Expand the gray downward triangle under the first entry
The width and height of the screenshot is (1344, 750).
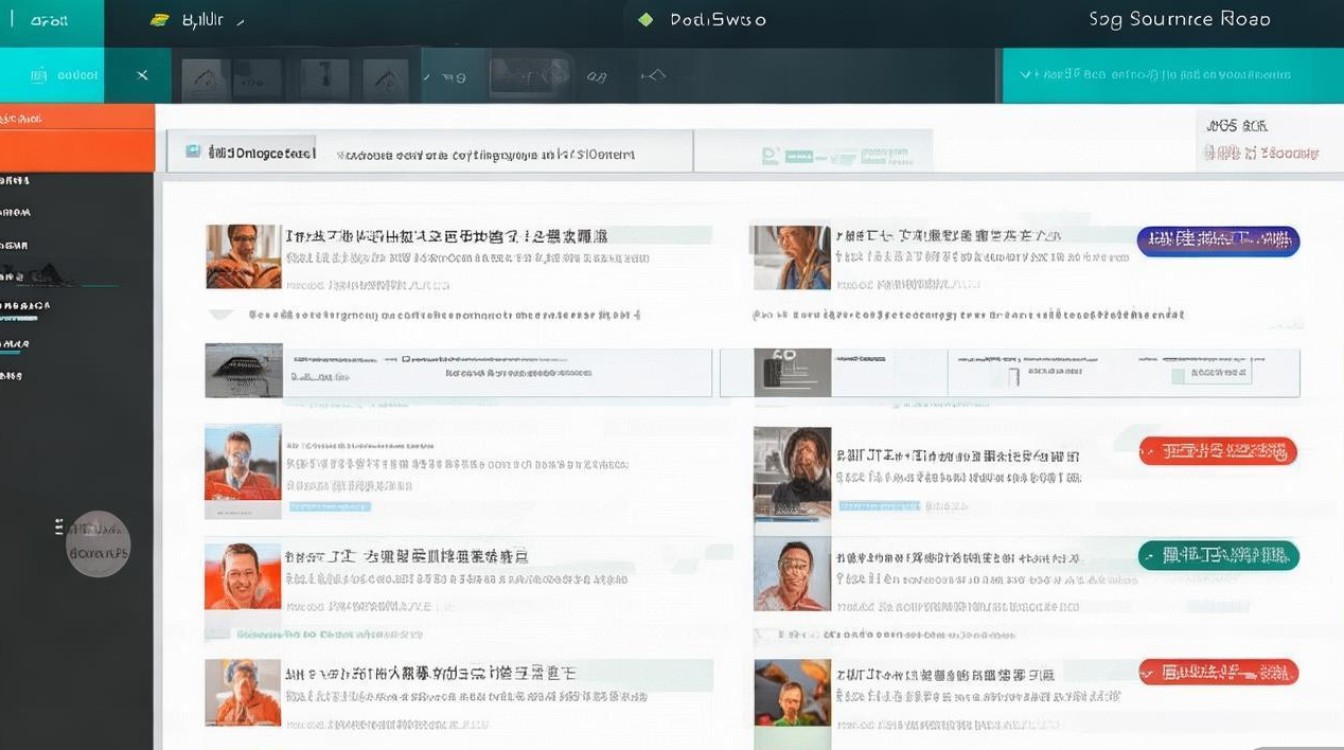pos(220,315)
